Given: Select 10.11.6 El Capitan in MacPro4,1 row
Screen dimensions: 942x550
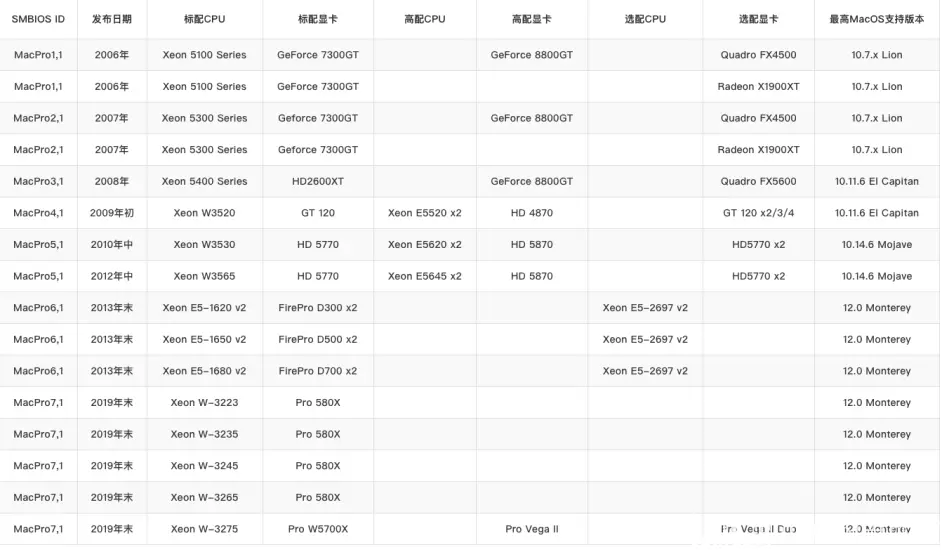Looking at the screenshot, I should tap(877, 213).
